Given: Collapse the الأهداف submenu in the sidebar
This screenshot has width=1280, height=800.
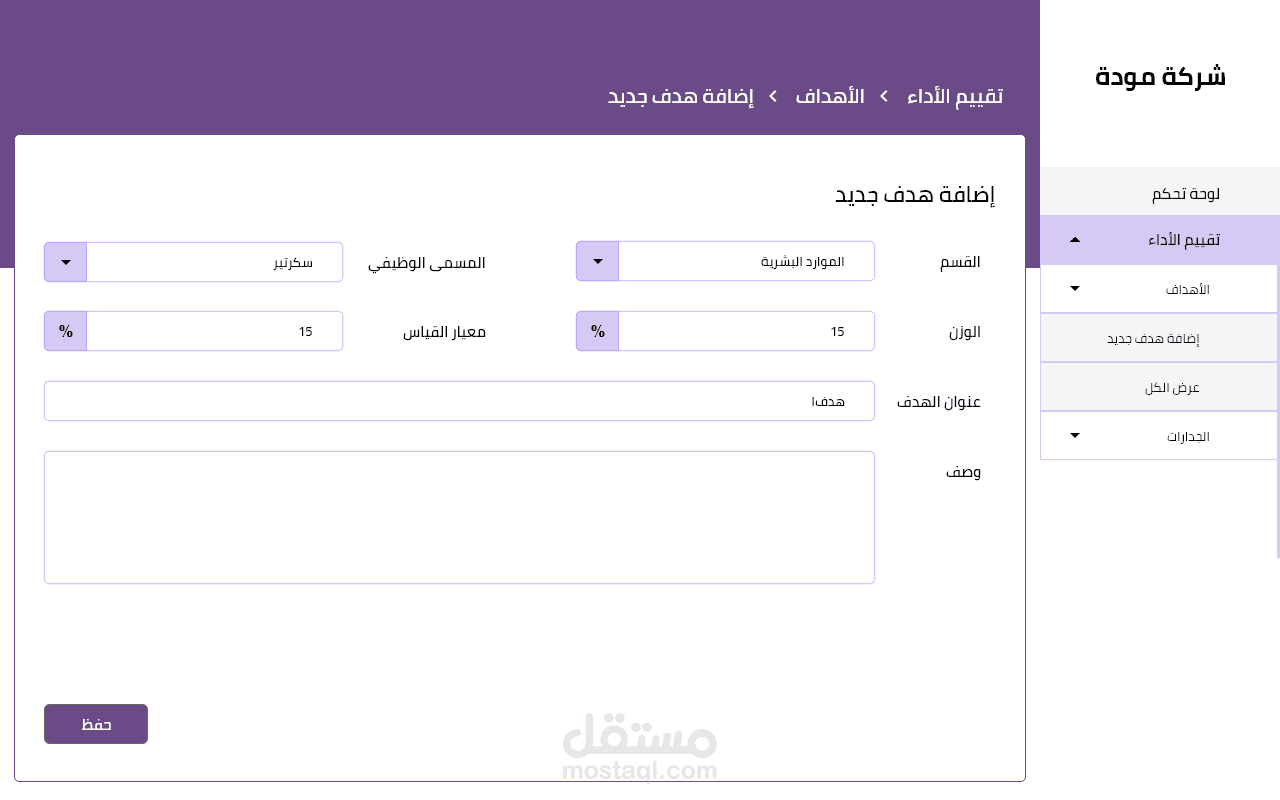Looking at the screenshot, I should (1075, 288).
